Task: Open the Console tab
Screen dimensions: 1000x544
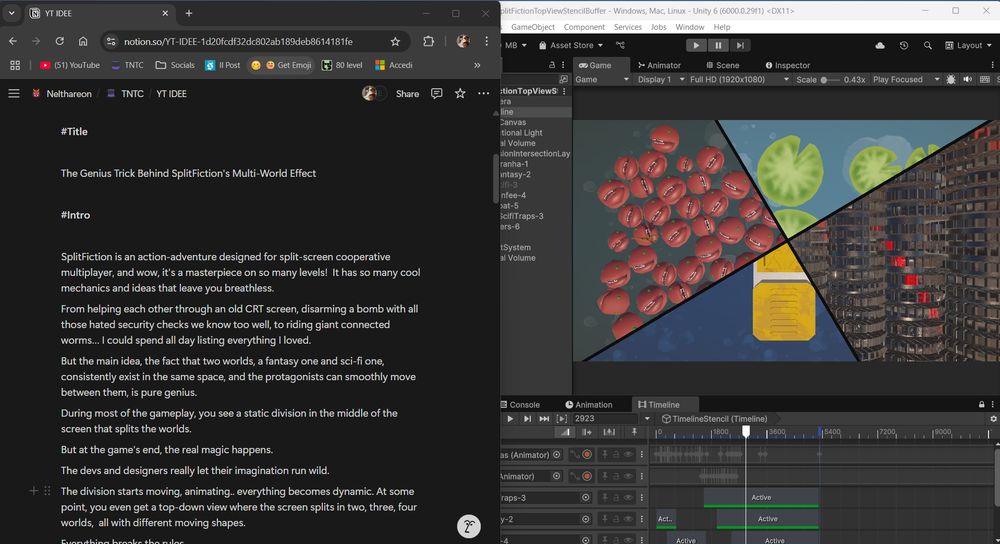Action: pyautogui.click(x=521, y=404)
